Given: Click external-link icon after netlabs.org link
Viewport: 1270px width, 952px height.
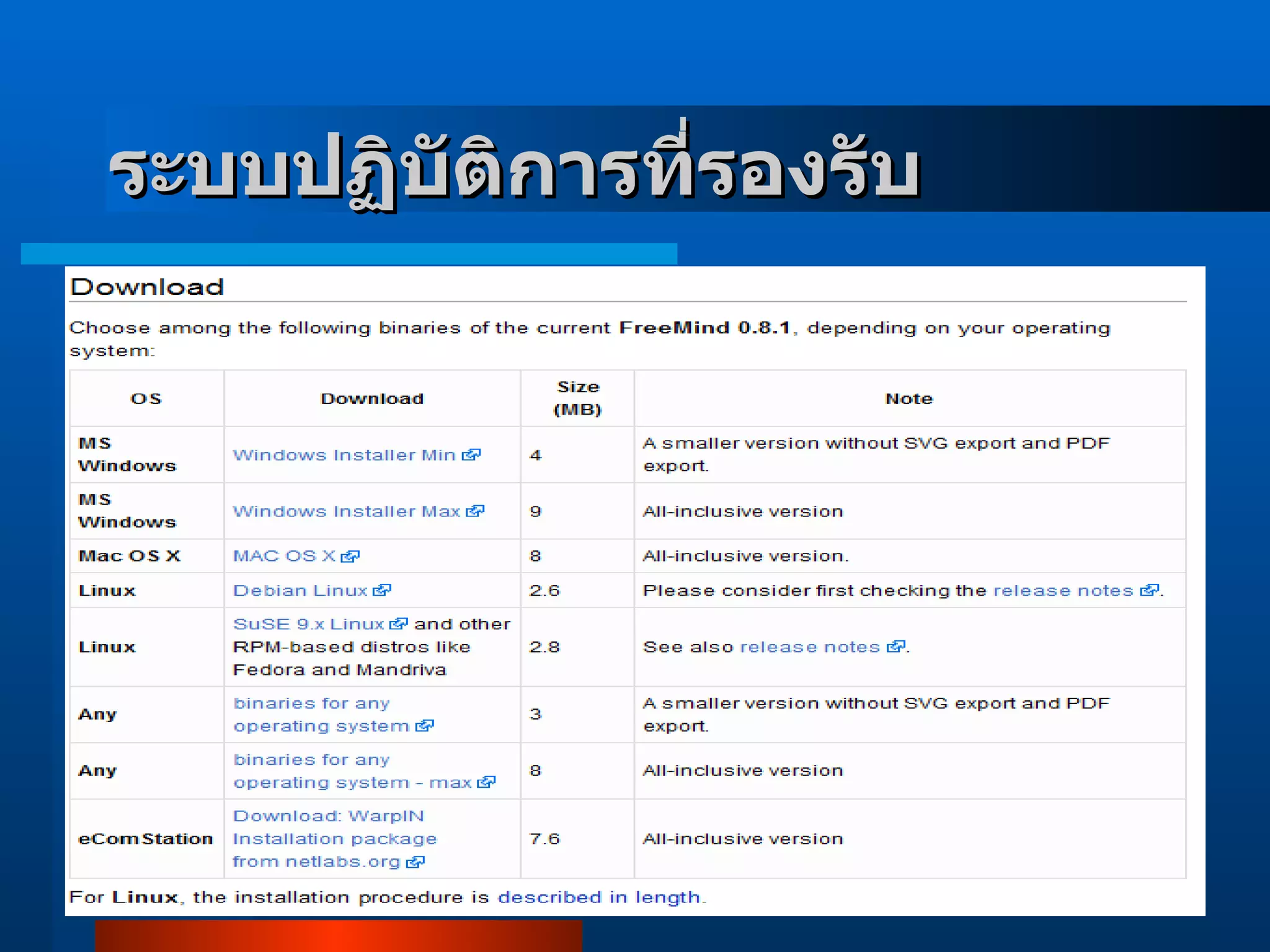Looking at the screenshot, I should click(x=415, y=862).
